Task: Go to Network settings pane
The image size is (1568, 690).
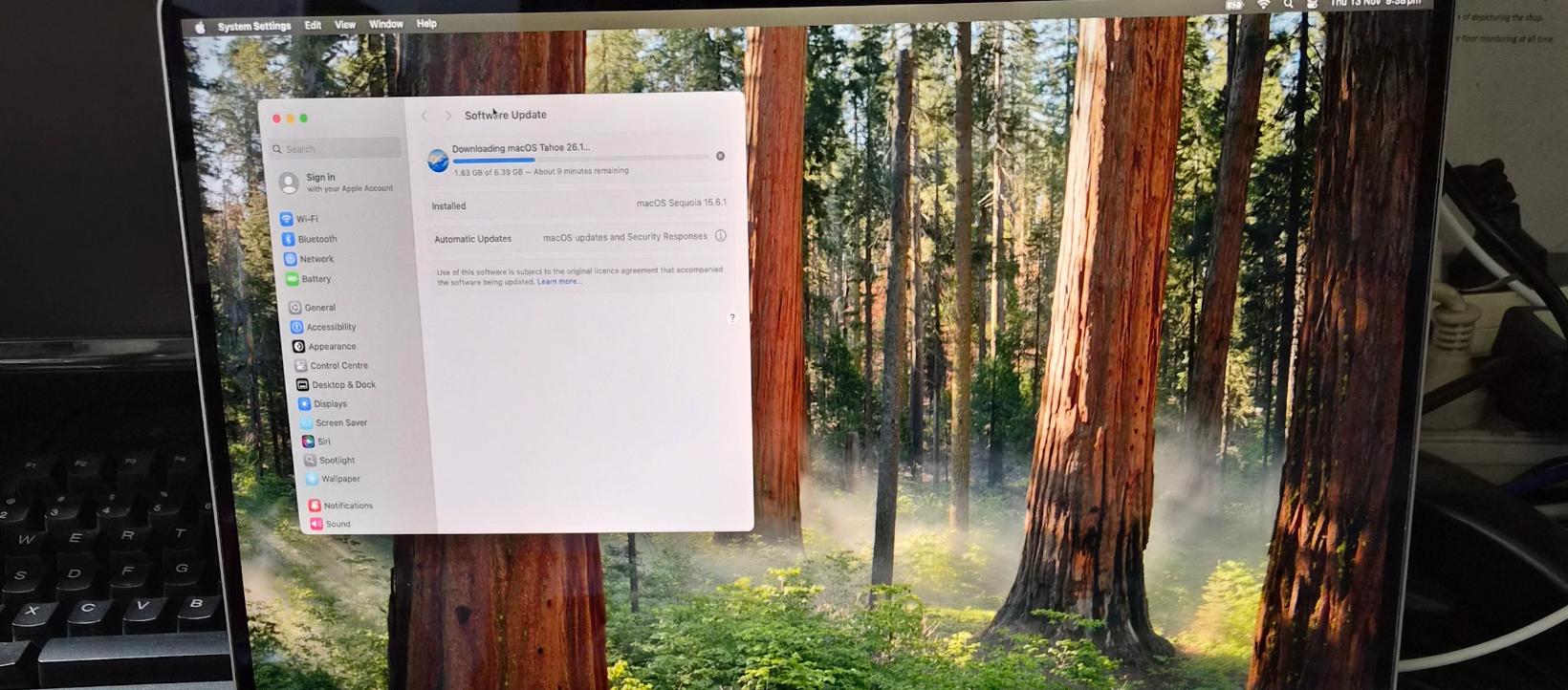Action: (309, 259)
